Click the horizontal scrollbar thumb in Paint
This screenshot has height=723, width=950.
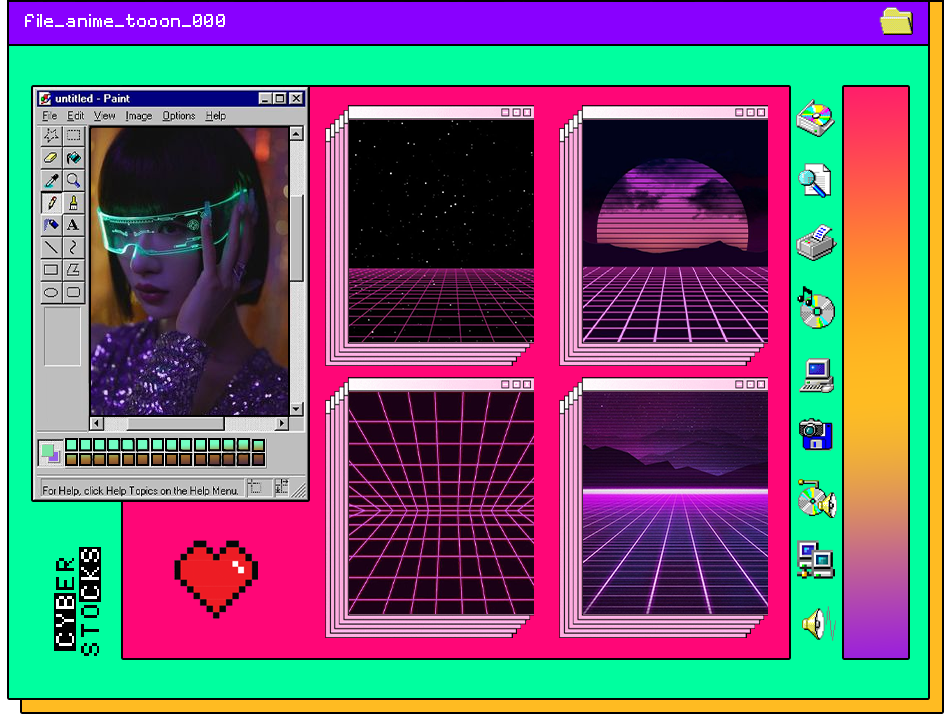[176, 423]
